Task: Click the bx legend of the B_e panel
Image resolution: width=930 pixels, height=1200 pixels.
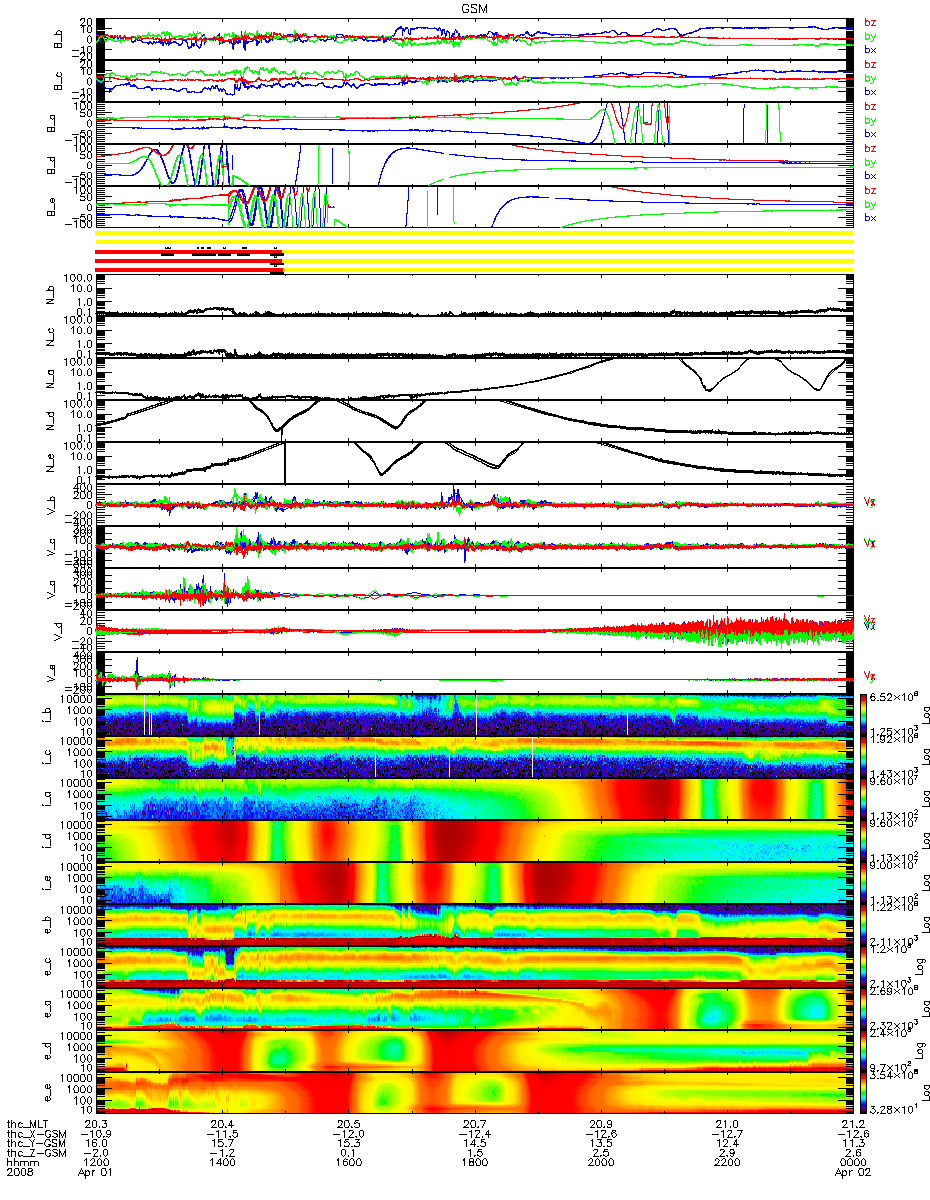Action: coord(870,217)
